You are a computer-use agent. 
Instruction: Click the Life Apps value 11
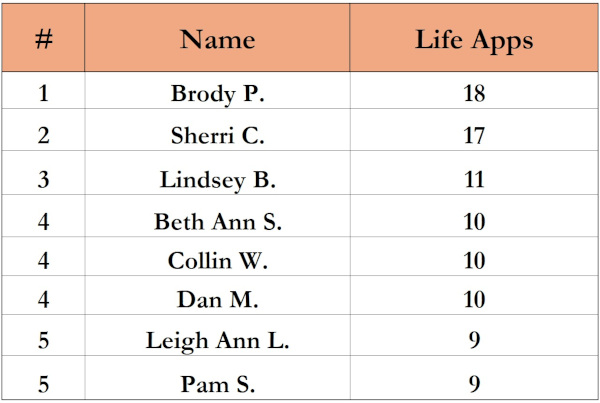coord(474,173)
